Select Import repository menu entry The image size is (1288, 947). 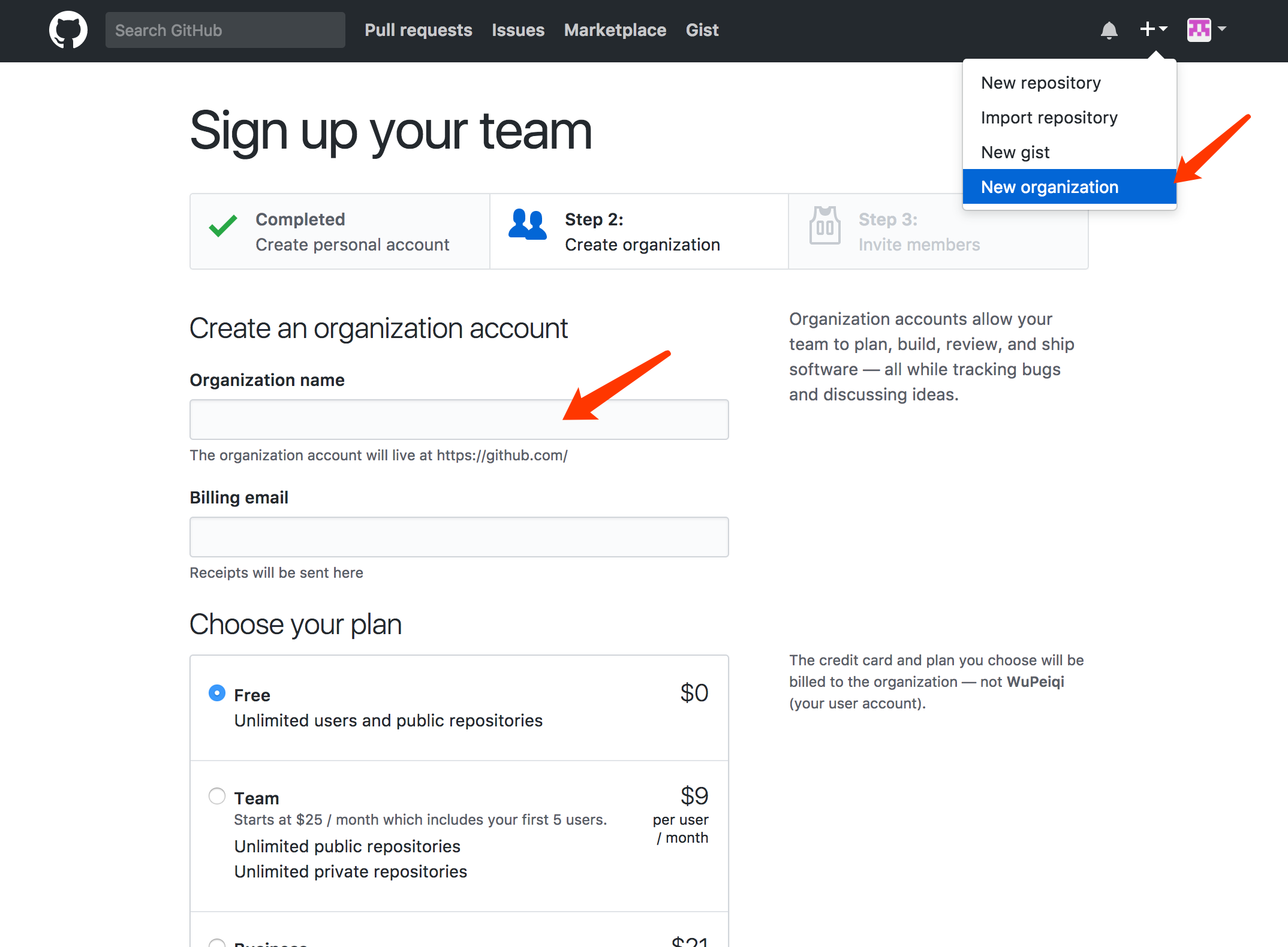coord(1049,117)
